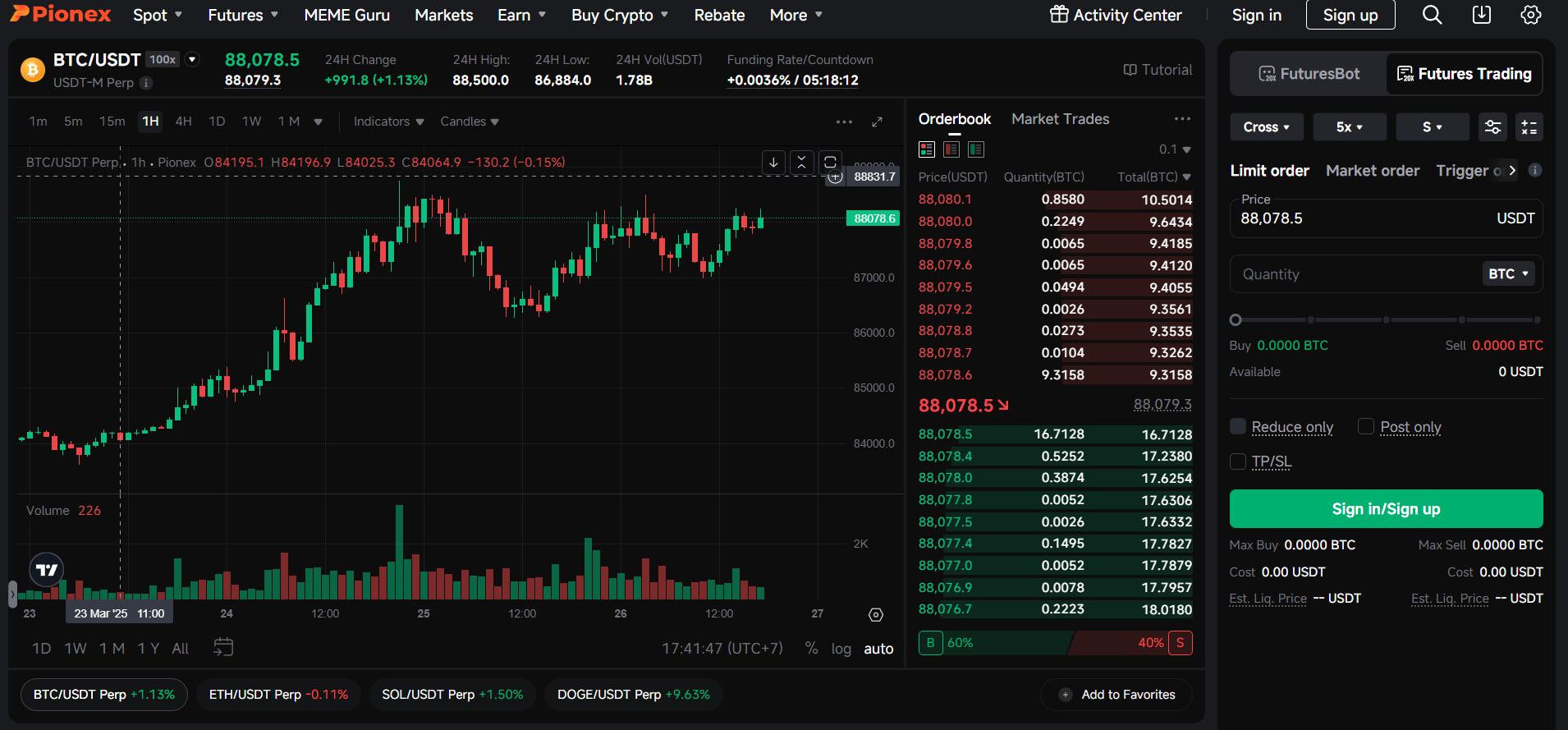Open the orderbook three-dots menu
Screen dimensions: 1568x730
click(1182, 119)
